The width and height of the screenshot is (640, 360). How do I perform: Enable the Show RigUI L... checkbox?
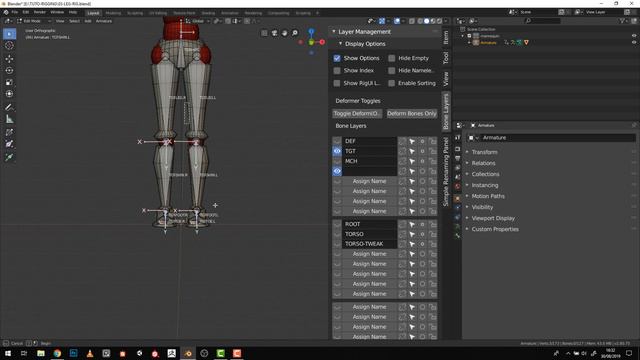pyautogui.click(x=337, y=83)
